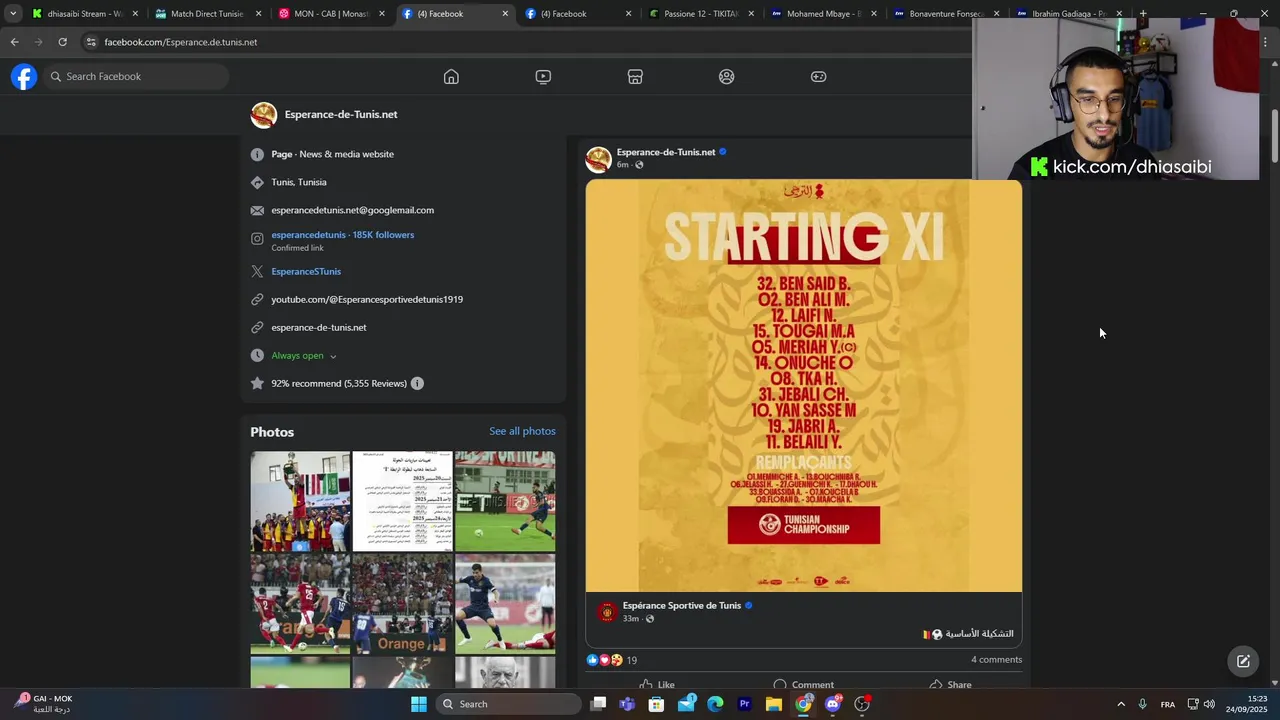Click the info icon beside 5,355 Reviews
1280x720 pixels.
click(417, 383)
